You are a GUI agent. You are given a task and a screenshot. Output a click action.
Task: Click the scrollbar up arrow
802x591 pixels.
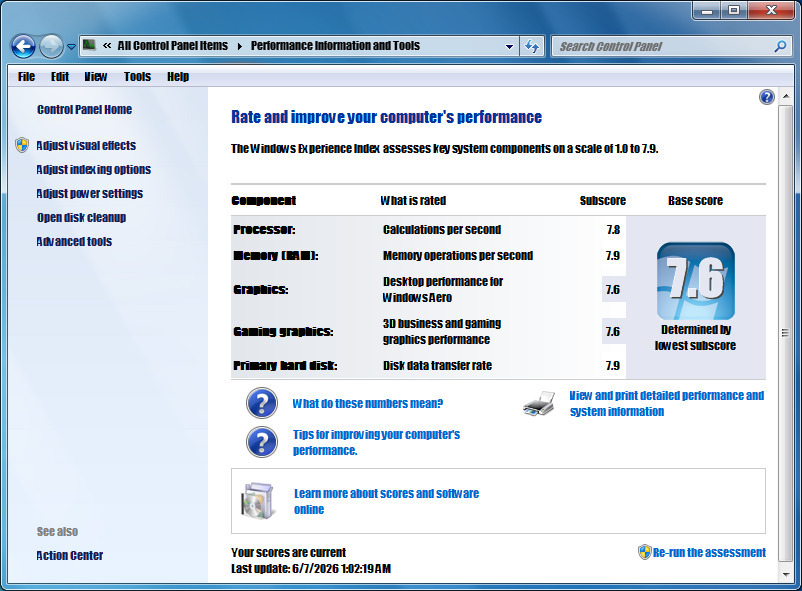click(786, 96)
